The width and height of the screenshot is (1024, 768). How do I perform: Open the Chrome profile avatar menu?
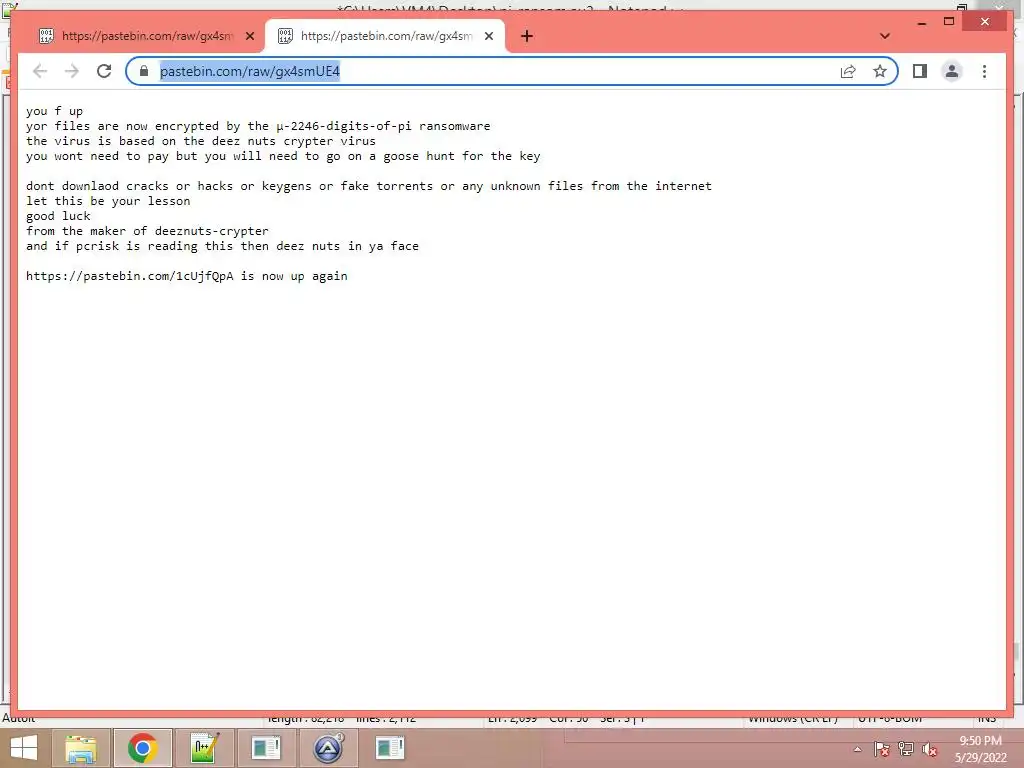tap(952, 71)
